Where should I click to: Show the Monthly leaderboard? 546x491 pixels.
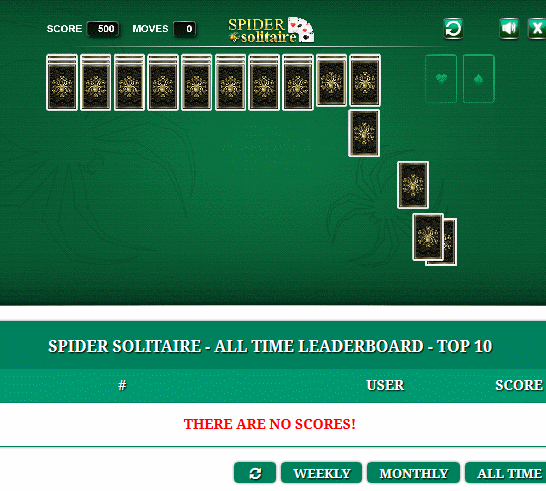[x=413, y=473]
